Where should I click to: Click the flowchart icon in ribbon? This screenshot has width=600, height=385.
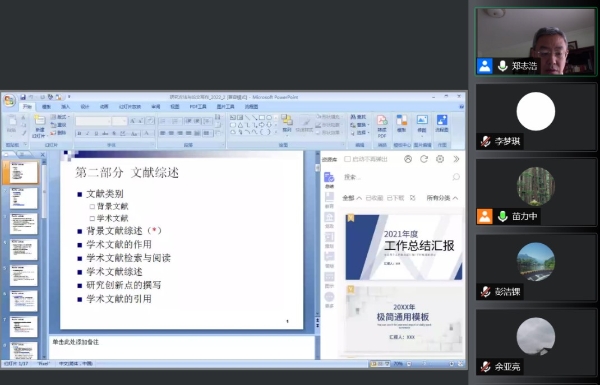(442, 124)
